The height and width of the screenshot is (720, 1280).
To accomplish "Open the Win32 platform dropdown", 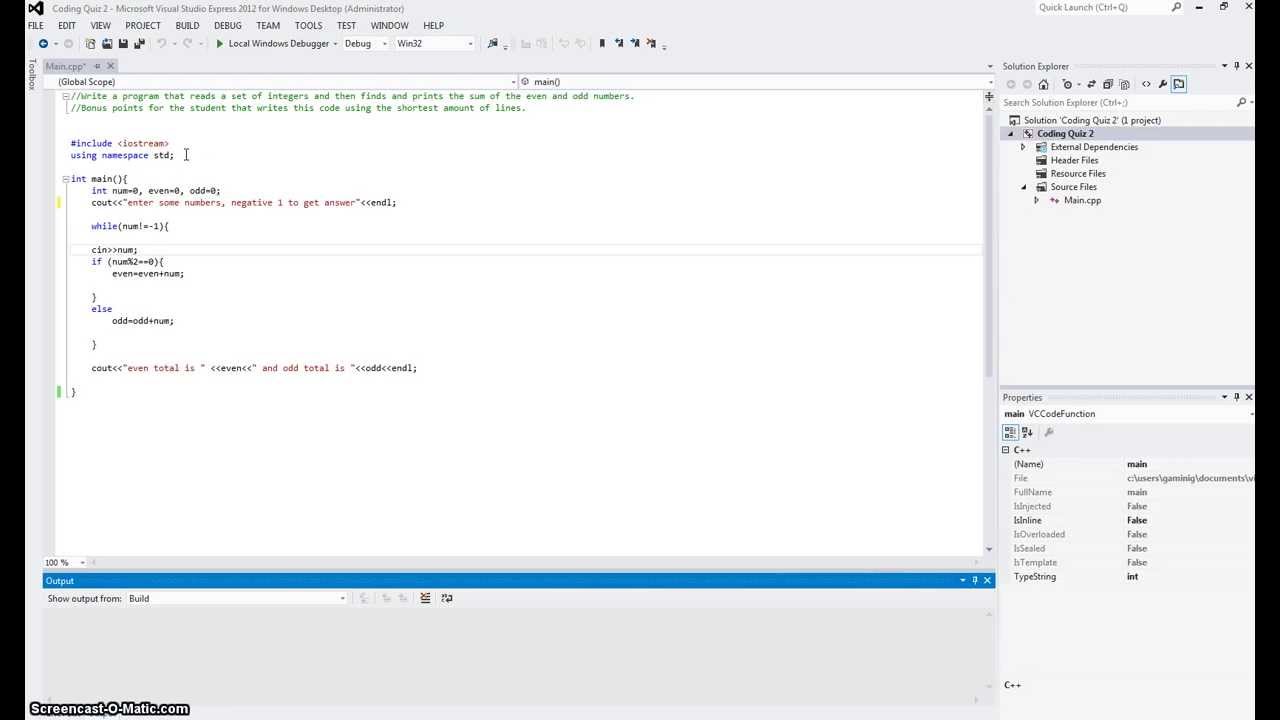I will (470, 44).
